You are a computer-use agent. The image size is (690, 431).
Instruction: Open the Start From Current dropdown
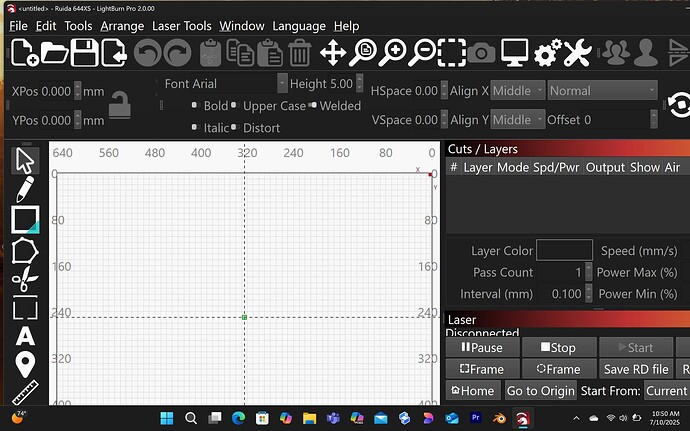click(x=667, y=390)
